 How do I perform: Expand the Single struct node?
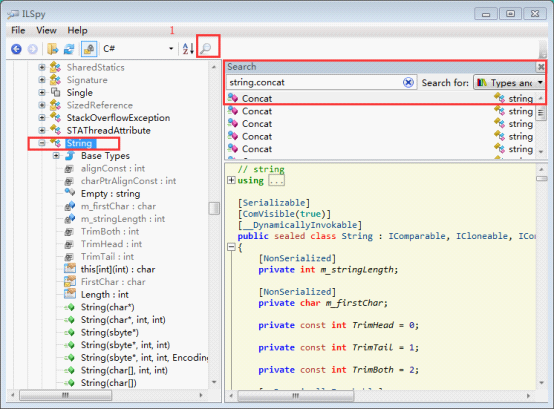[x=42, y=93]
